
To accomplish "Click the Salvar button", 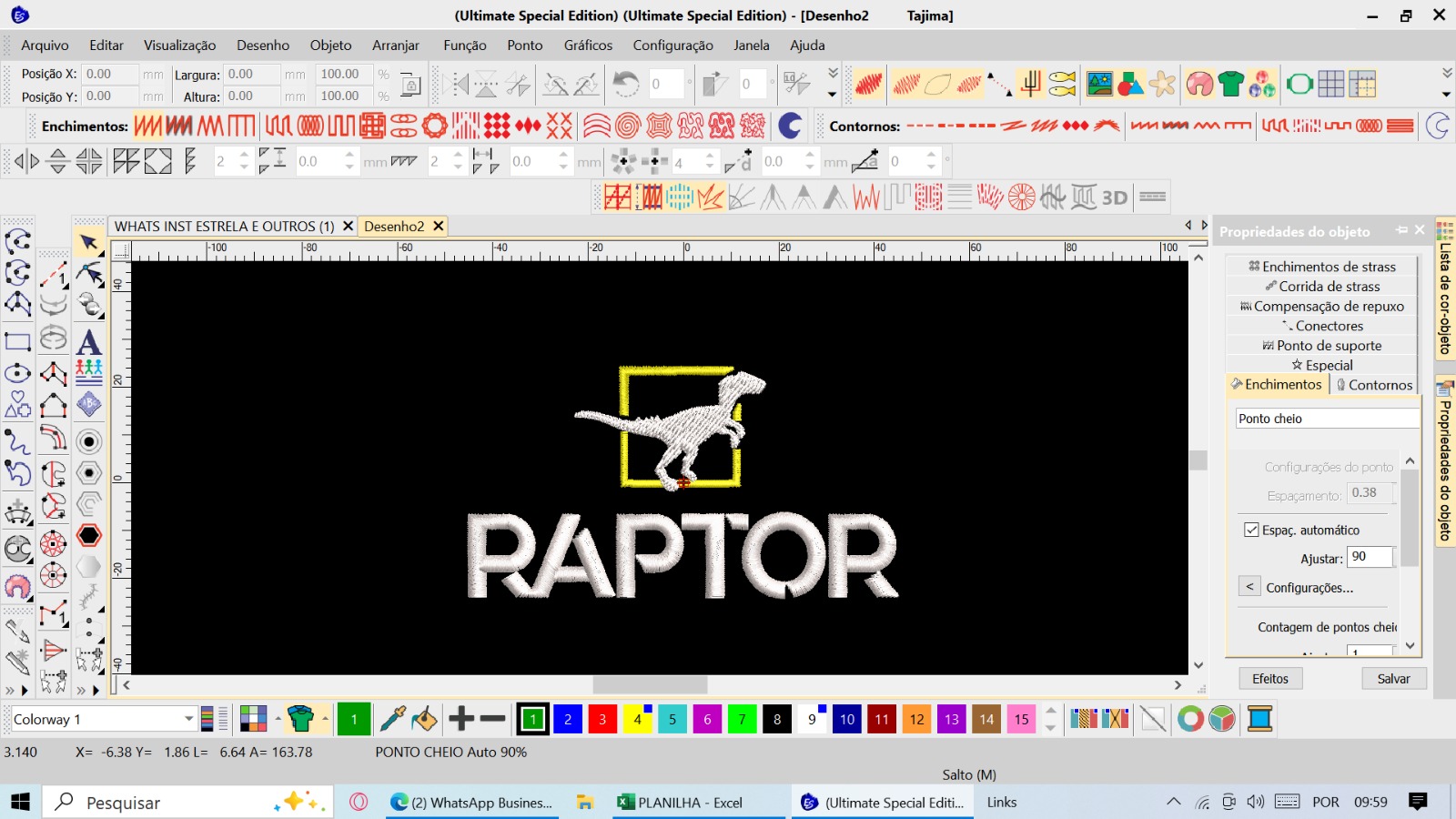I will (x=1393, y=679).
